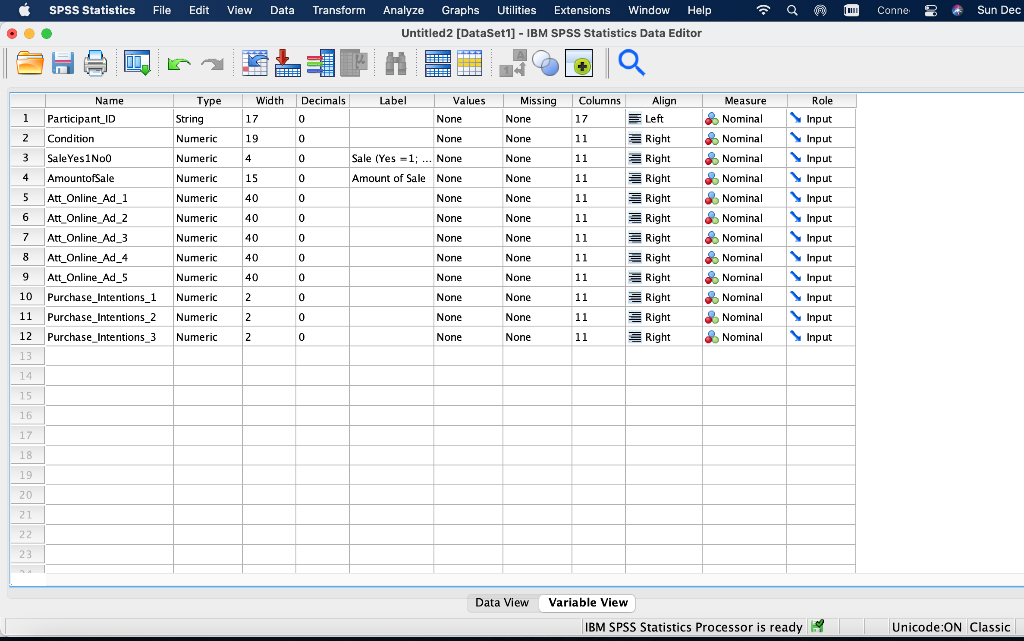Click empty Name cell in row 13
This screenshot has width=1024, height=641.
[109, 356]
